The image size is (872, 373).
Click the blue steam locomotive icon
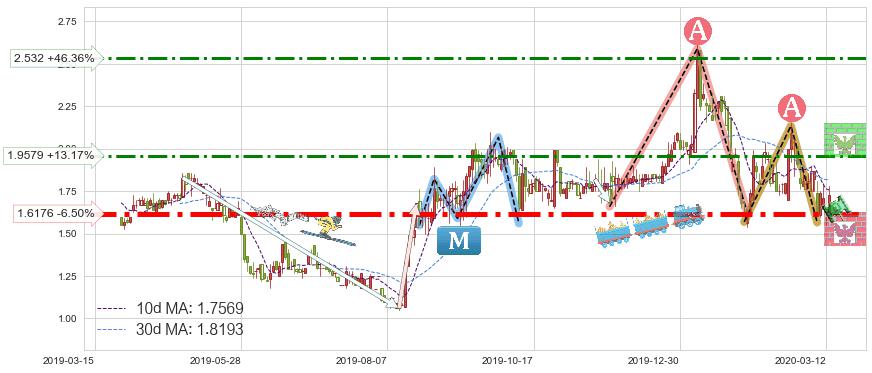pyautogui.click(x=688, y=215)
